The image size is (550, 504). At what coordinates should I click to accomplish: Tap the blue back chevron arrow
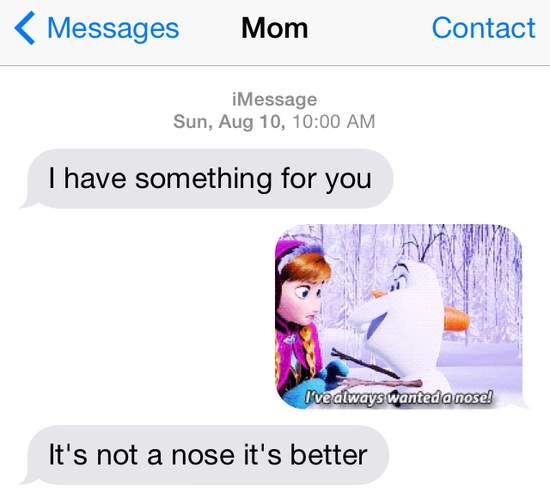coord(25,28)
